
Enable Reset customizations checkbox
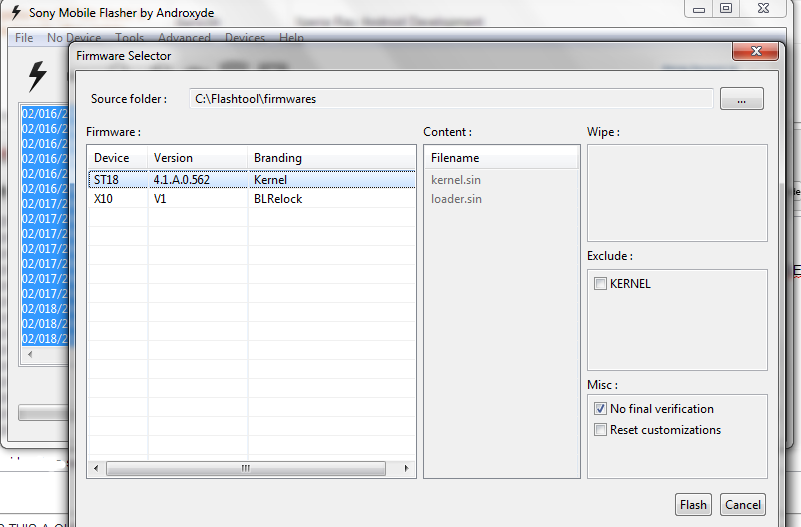coord(600,429)
